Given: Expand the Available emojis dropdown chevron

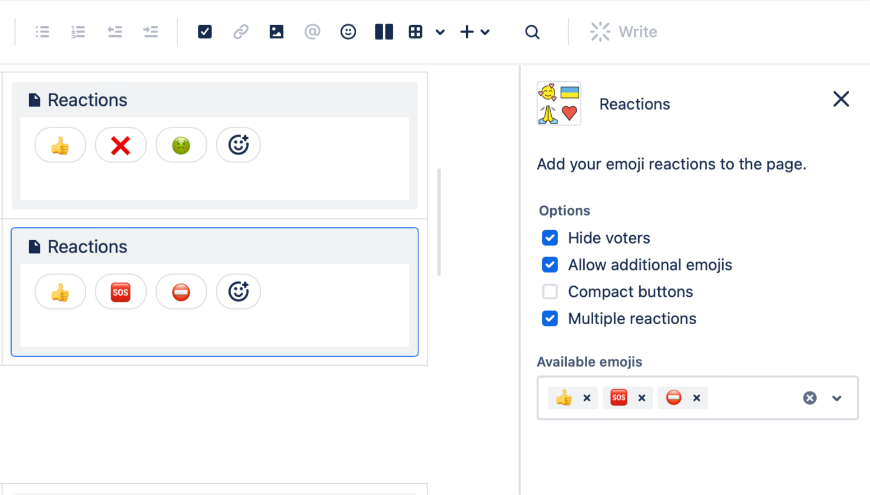Looking at the screenshot, I should click(837, 398).
